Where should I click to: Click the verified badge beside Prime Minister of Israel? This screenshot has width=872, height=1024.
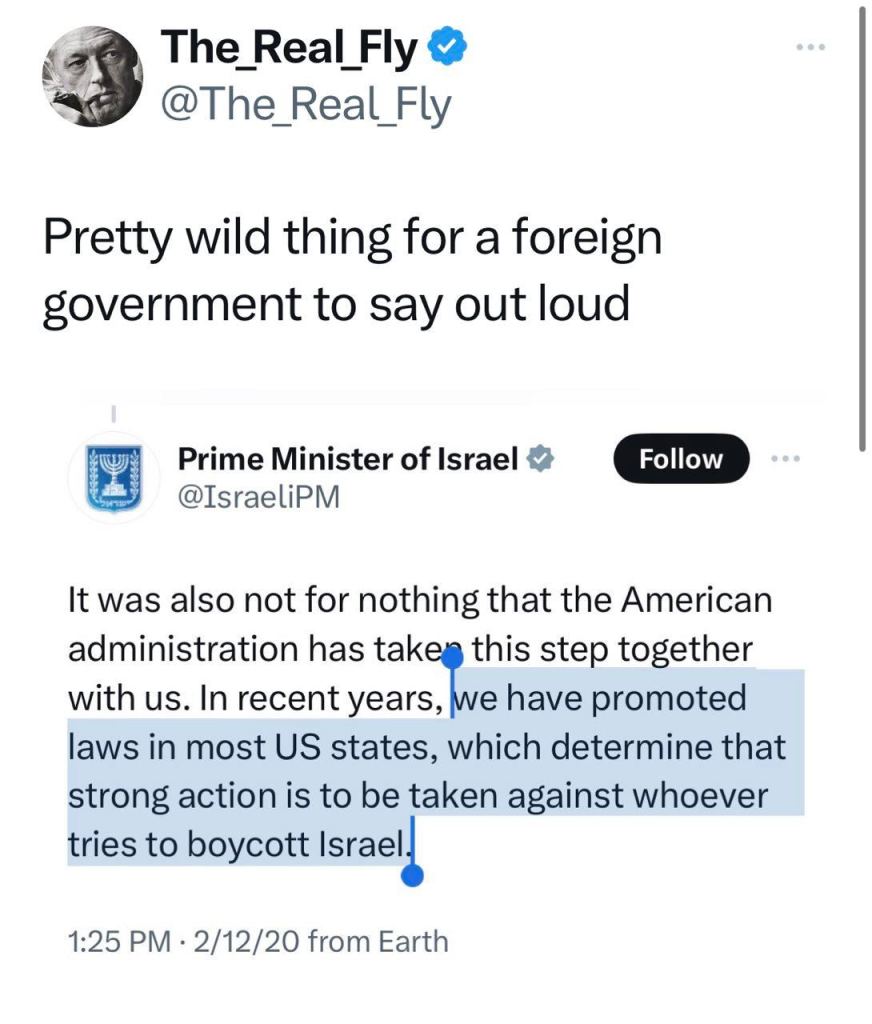[543, 460]
